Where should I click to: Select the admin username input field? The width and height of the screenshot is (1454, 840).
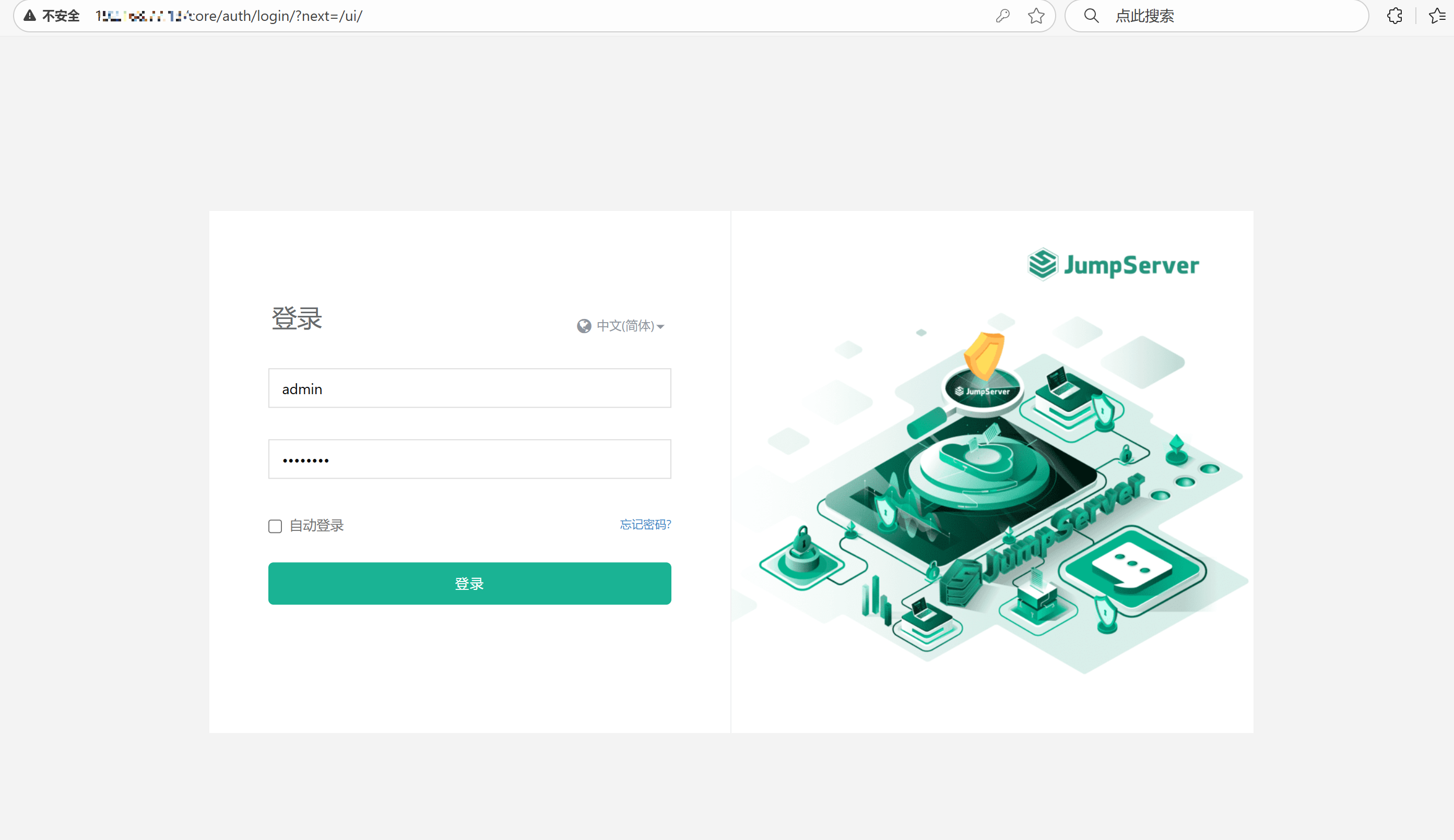(469, 388)
